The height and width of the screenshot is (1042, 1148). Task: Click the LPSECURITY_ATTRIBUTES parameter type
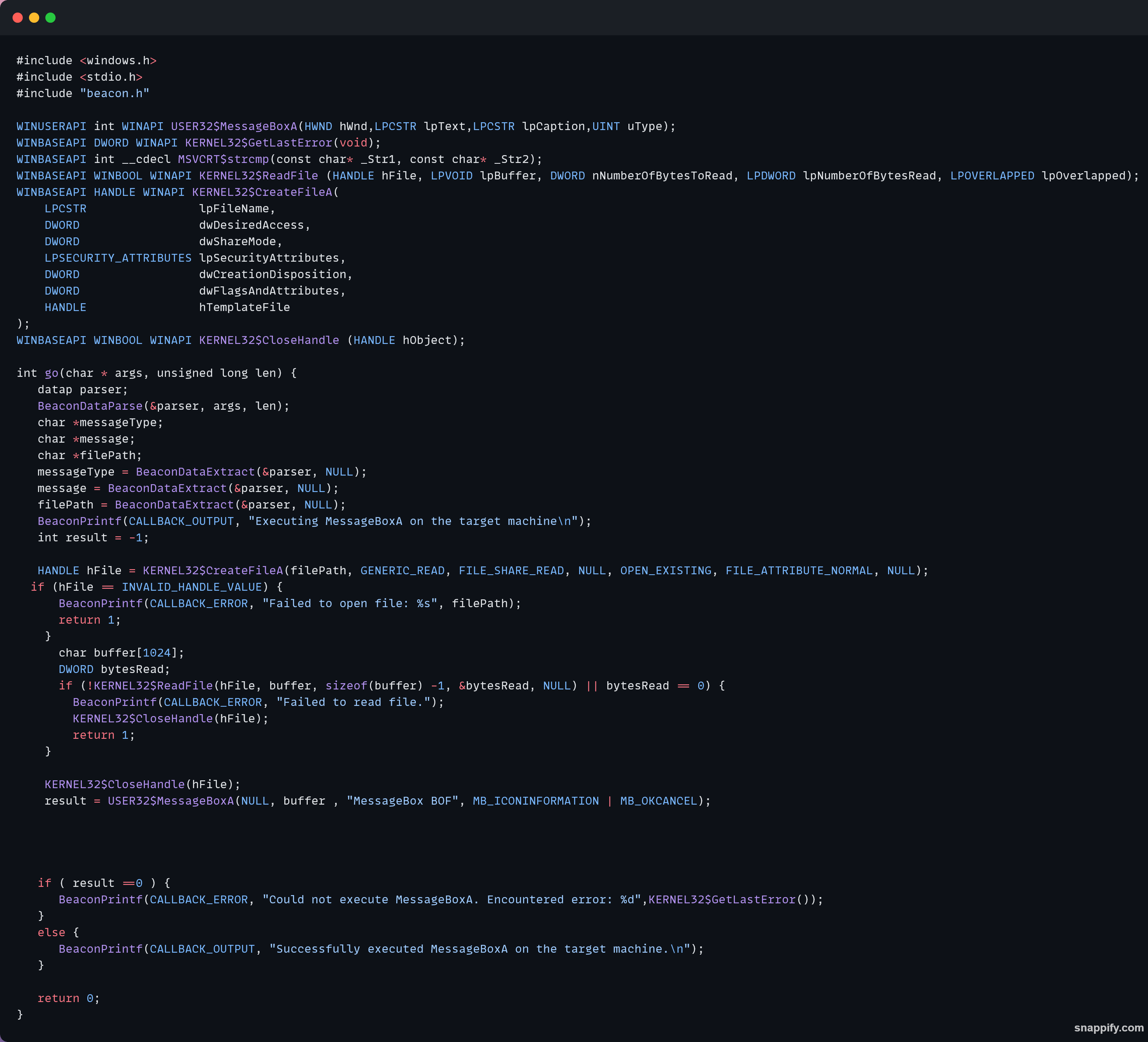pyautogui.click(x=118, y=258)
